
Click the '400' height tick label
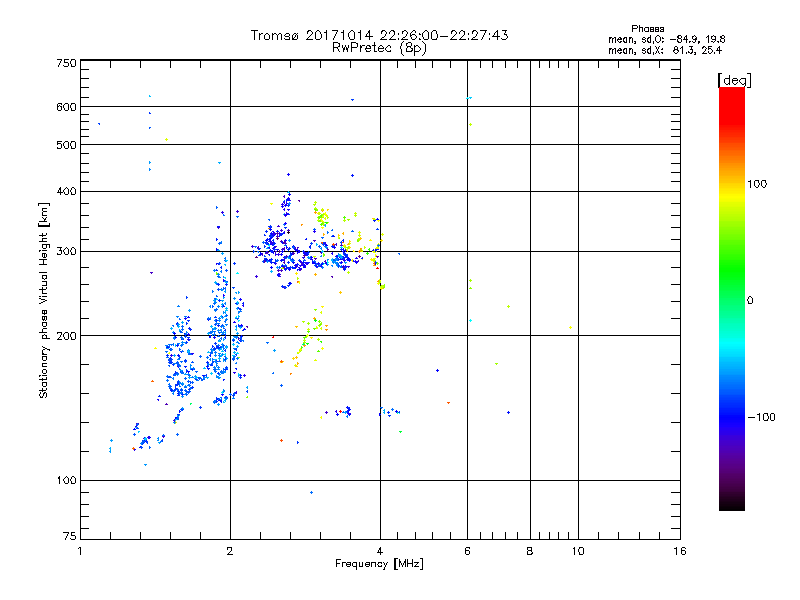point(67,192)
